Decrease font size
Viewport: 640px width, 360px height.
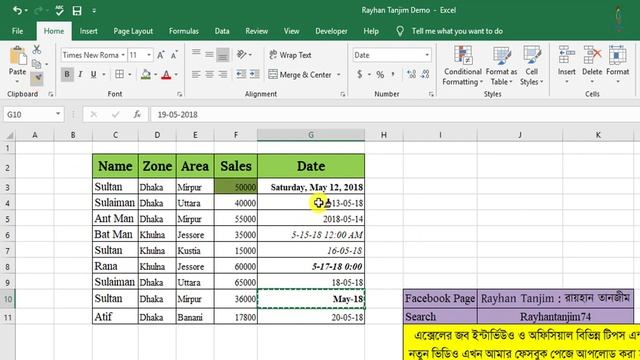[175, 55]
